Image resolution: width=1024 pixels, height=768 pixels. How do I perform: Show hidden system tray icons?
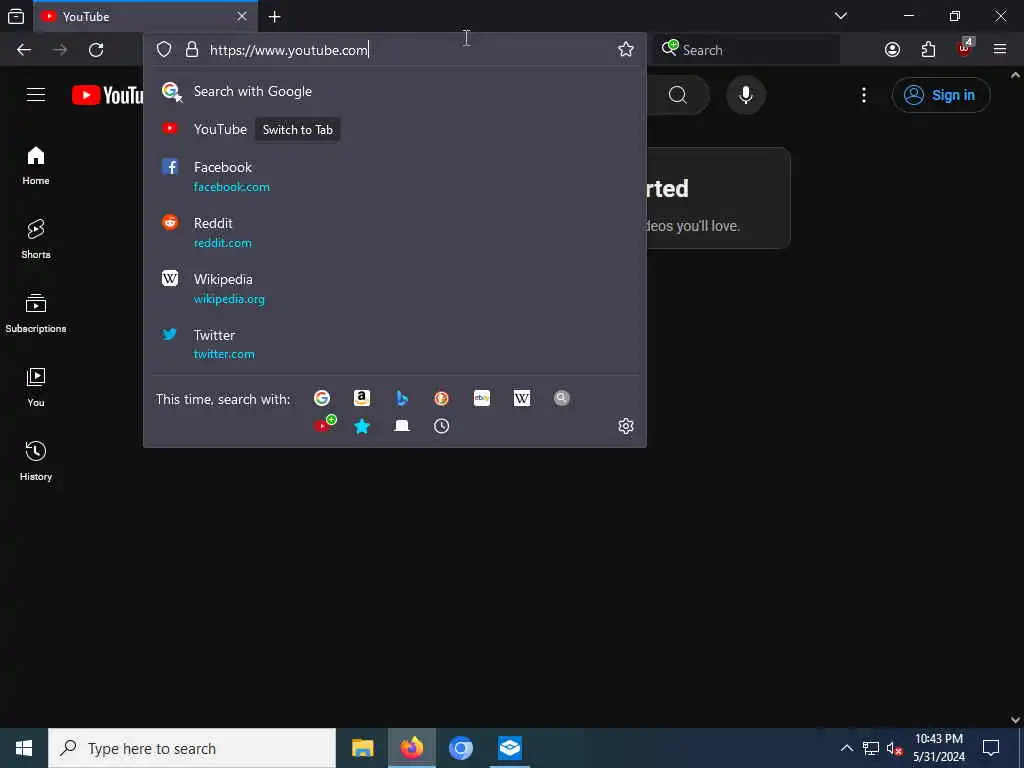click(846, 748)
